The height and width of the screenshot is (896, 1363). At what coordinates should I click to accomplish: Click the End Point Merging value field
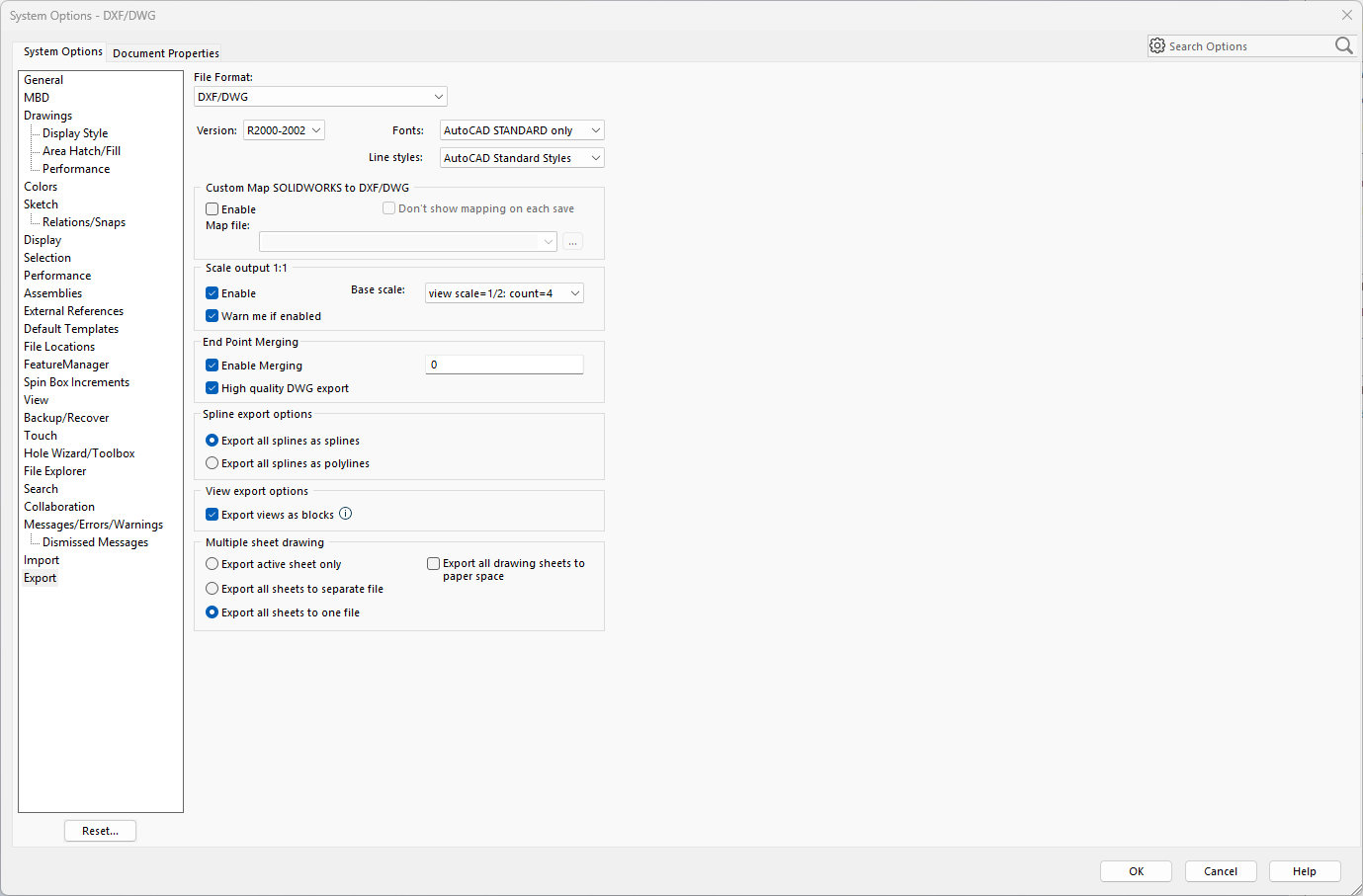[x=504, y=366]
